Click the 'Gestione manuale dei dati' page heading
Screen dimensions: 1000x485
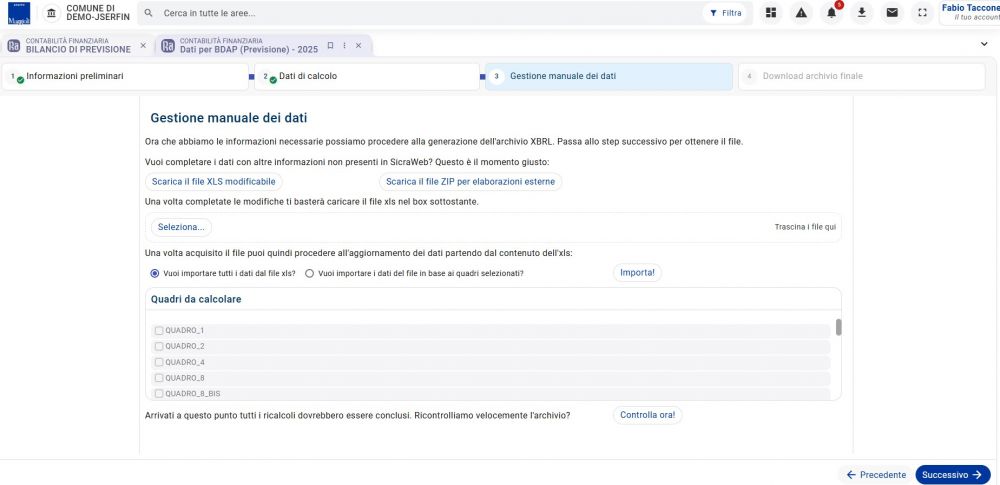(x=229, y=118)
